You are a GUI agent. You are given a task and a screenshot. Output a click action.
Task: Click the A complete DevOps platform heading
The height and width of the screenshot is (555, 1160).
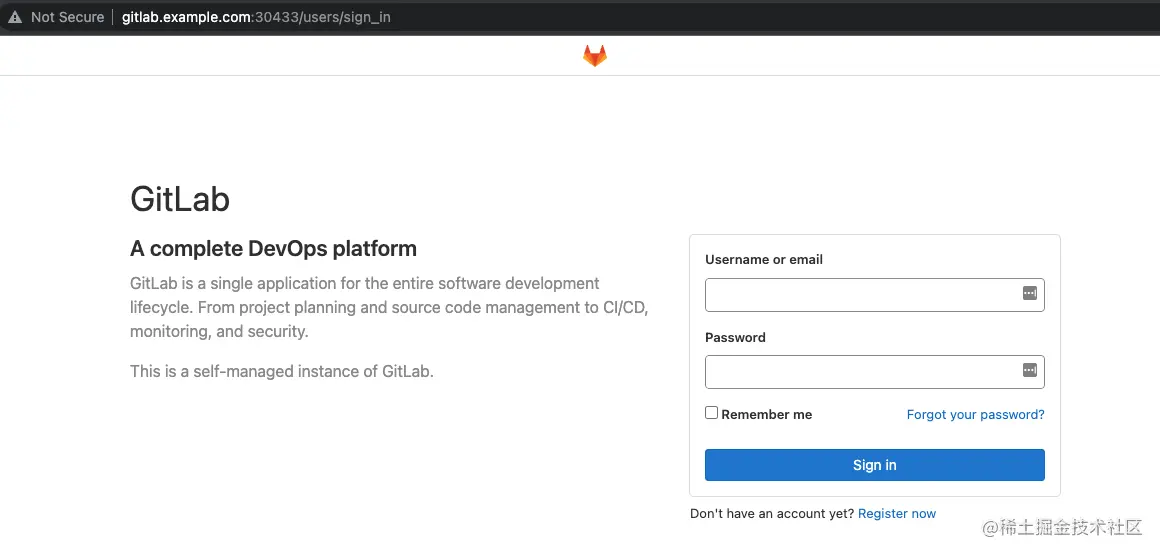[x=274, y=249]
